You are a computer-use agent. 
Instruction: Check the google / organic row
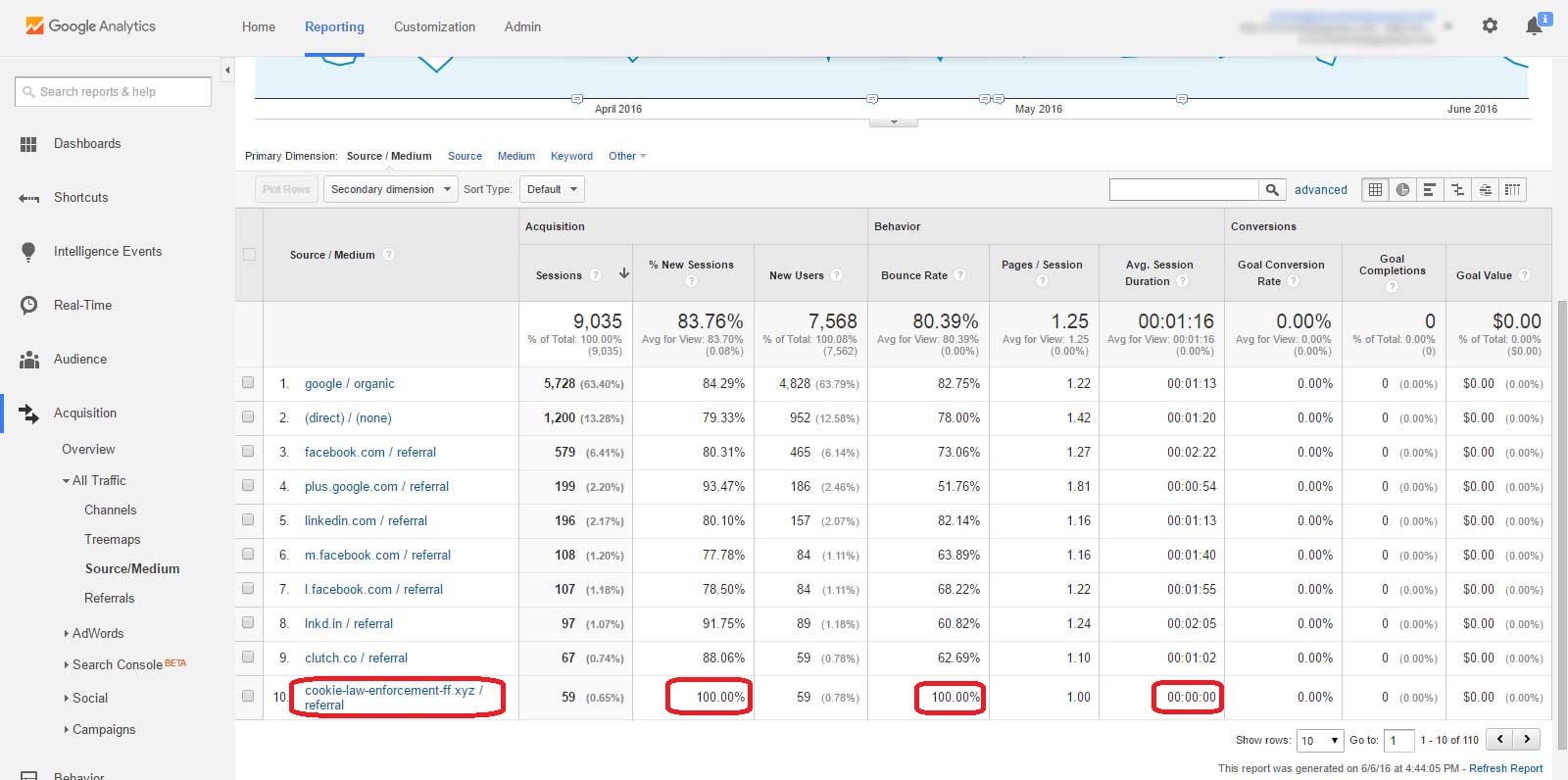248,383
